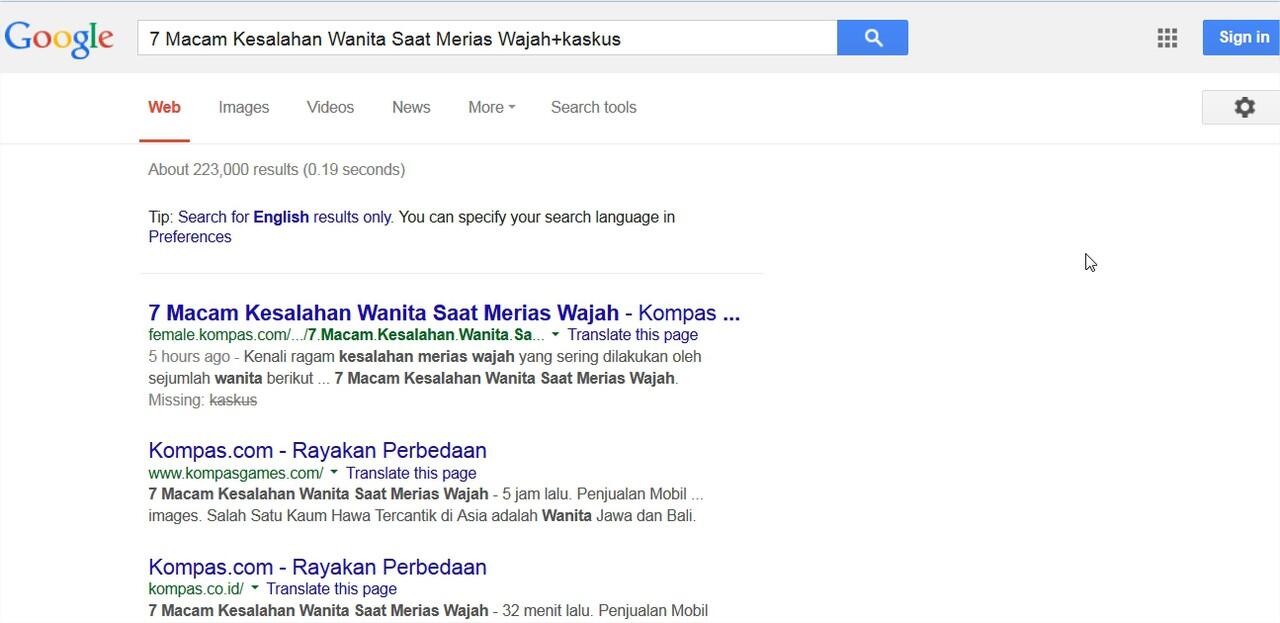This screenshot has height=623, width=1280.
Task: Open the Google apps grid
Action: point(1167,38)
